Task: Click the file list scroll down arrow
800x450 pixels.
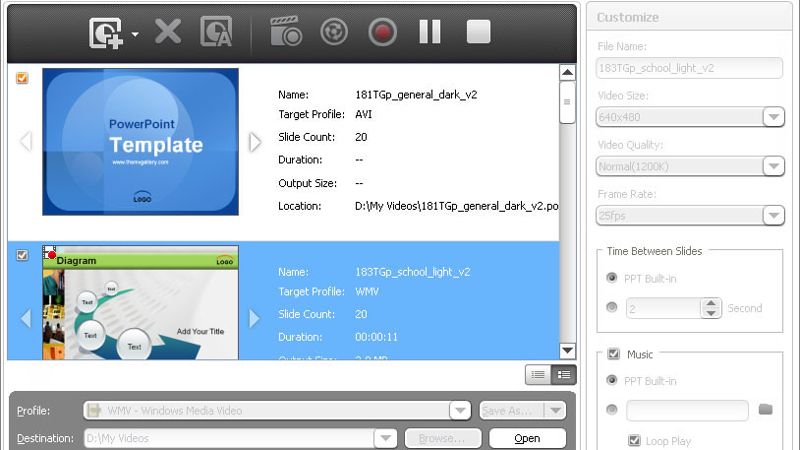Action: pyautogui.click(x=567, y=351)
